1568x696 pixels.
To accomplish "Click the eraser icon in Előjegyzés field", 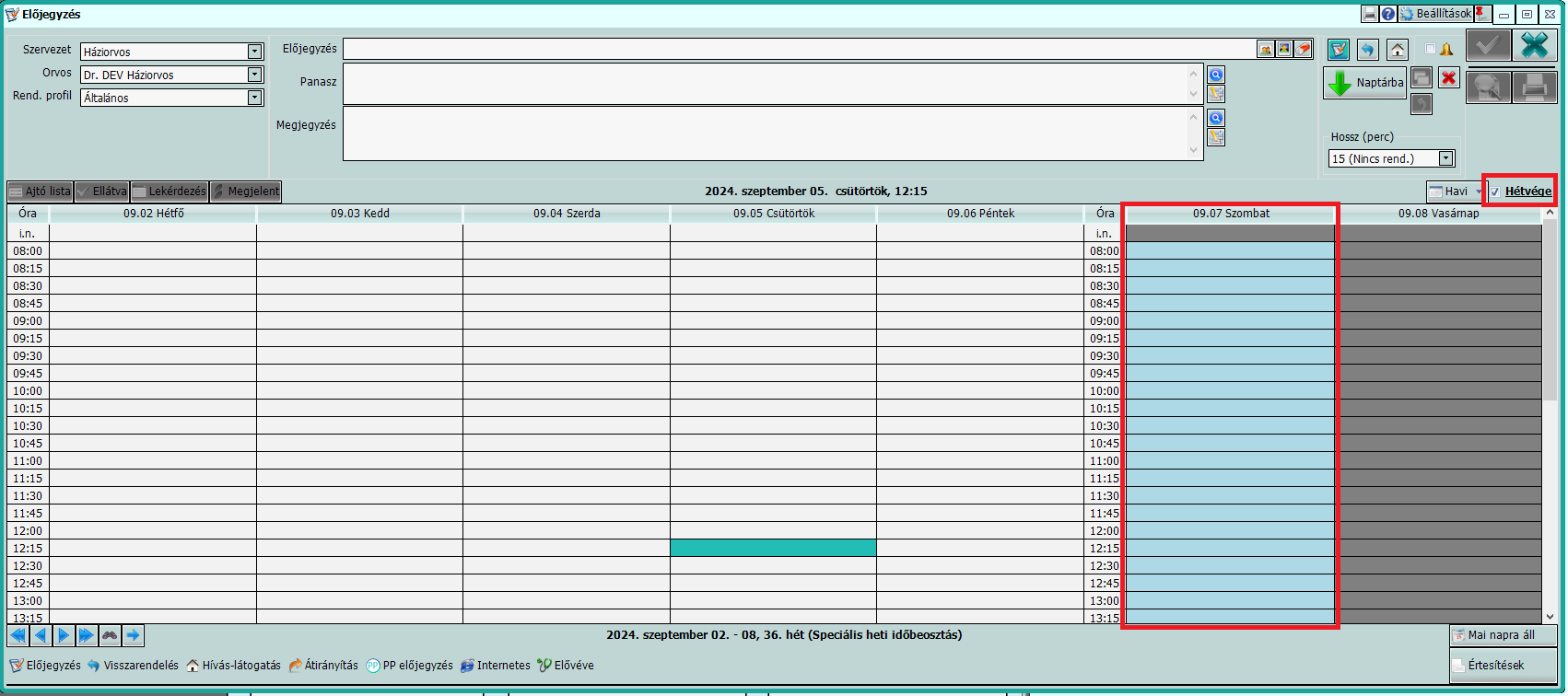I will pos(1304,50).
